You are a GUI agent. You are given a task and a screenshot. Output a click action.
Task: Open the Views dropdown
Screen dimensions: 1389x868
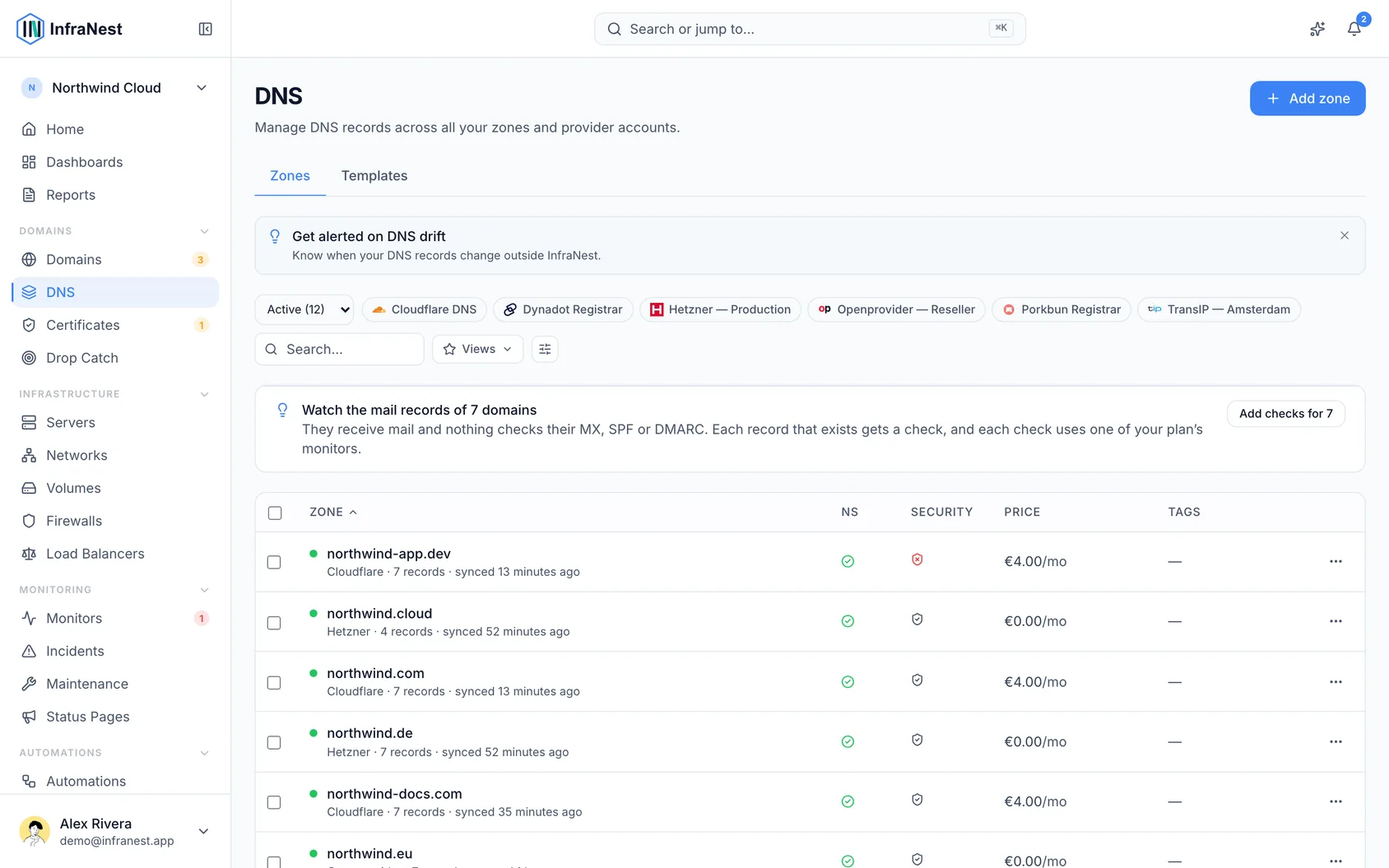click(478, 349)
